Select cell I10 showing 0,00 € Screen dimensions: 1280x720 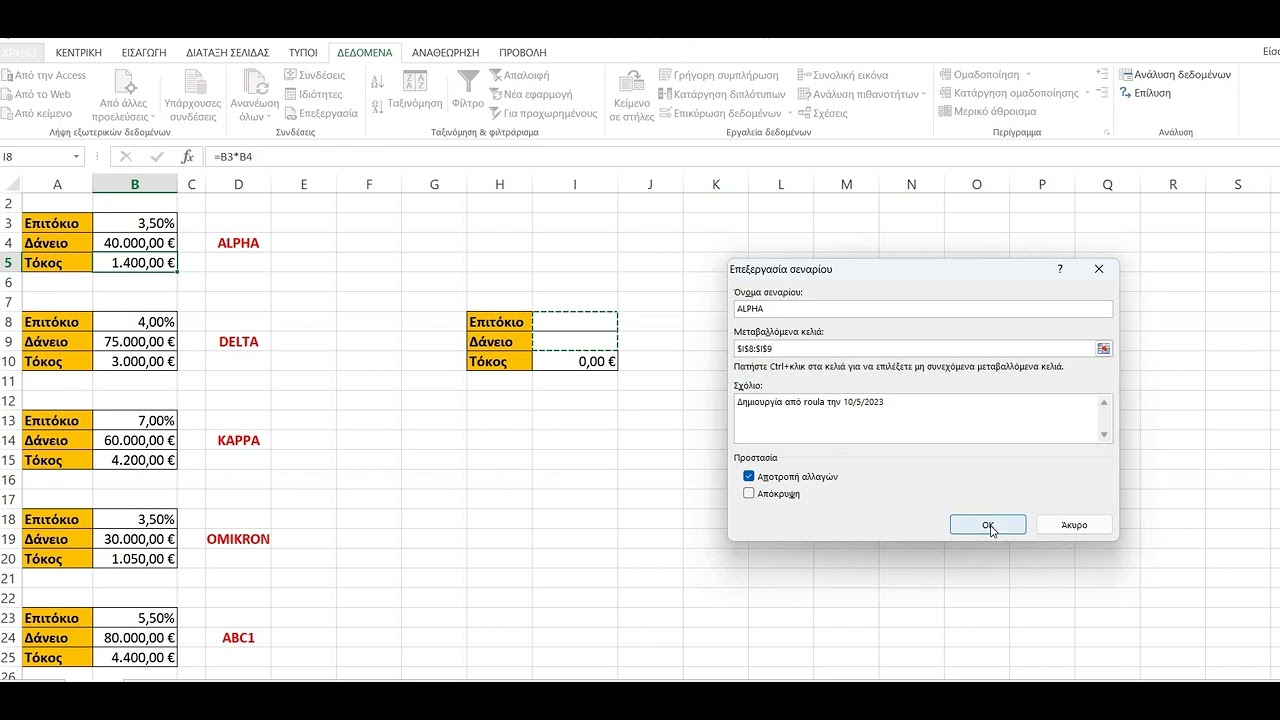575,361
